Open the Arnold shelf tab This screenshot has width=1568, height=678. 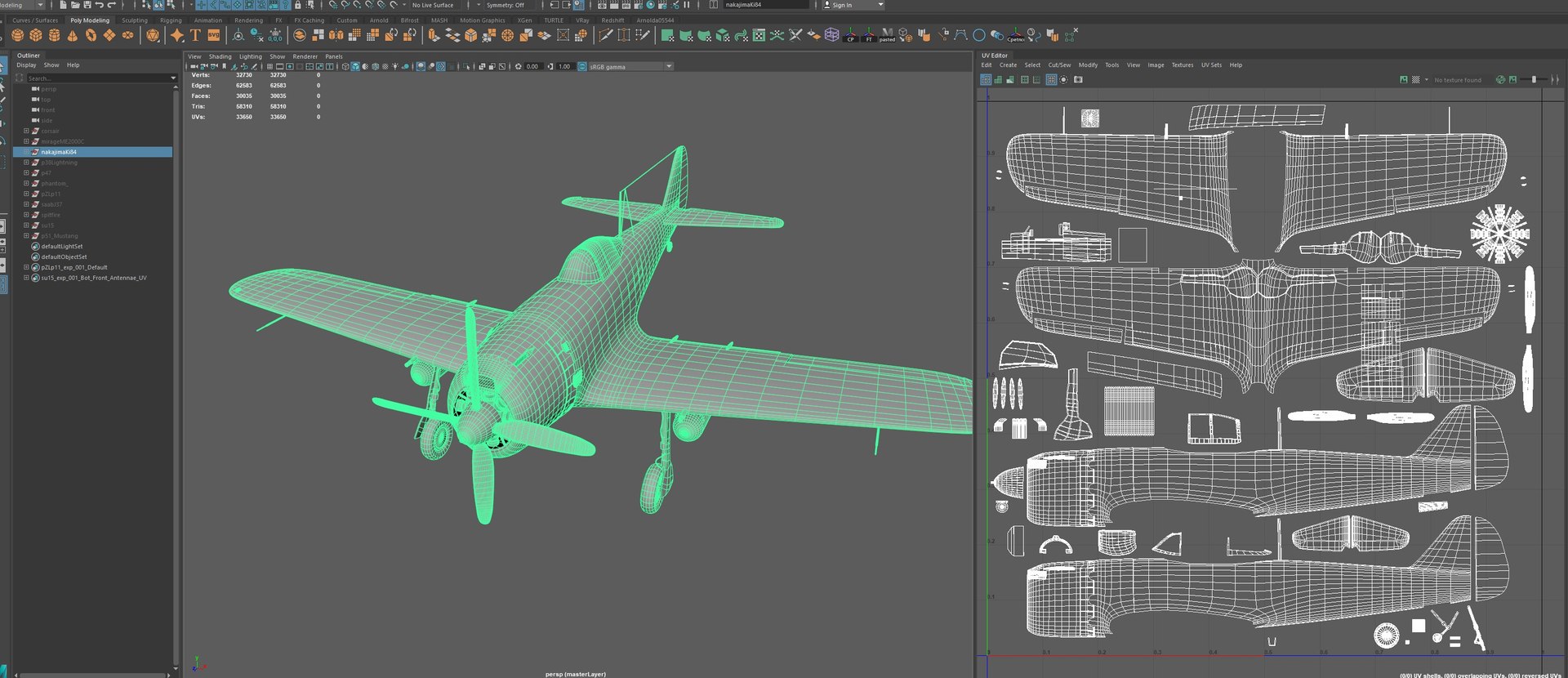[x=379, y=20]
